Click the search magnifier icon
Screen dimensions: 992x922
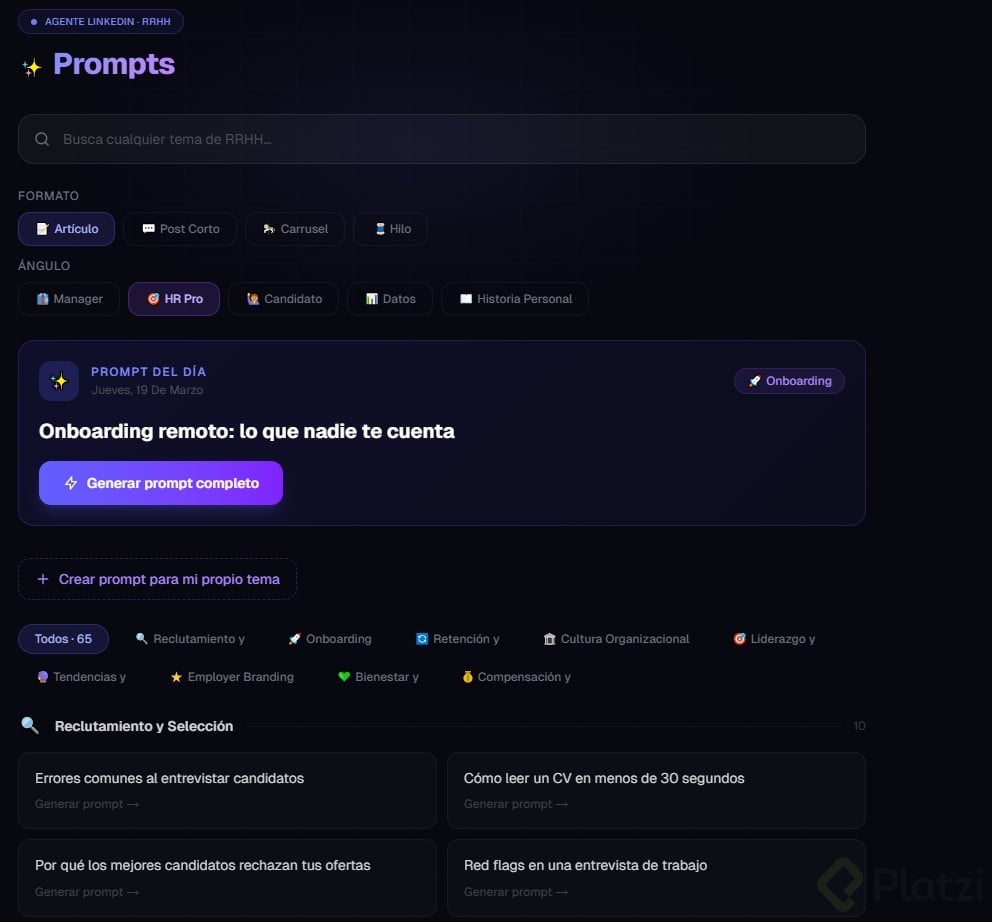coord(42,140)
